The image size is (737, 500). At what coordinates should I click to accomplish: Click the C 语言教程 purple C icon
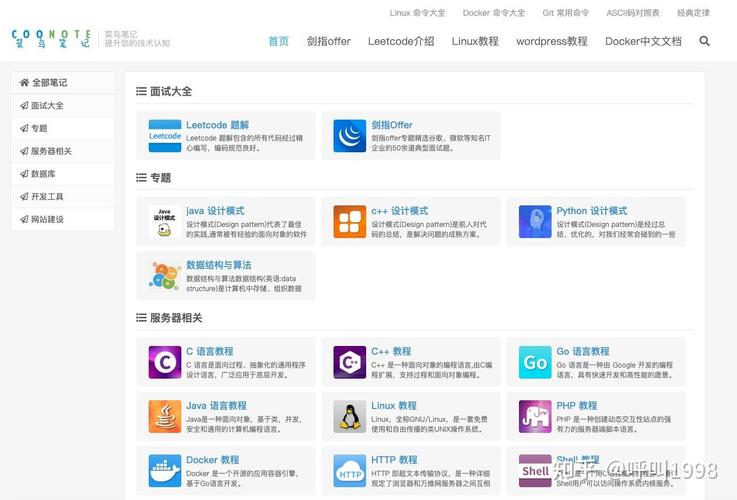(165, 362)
